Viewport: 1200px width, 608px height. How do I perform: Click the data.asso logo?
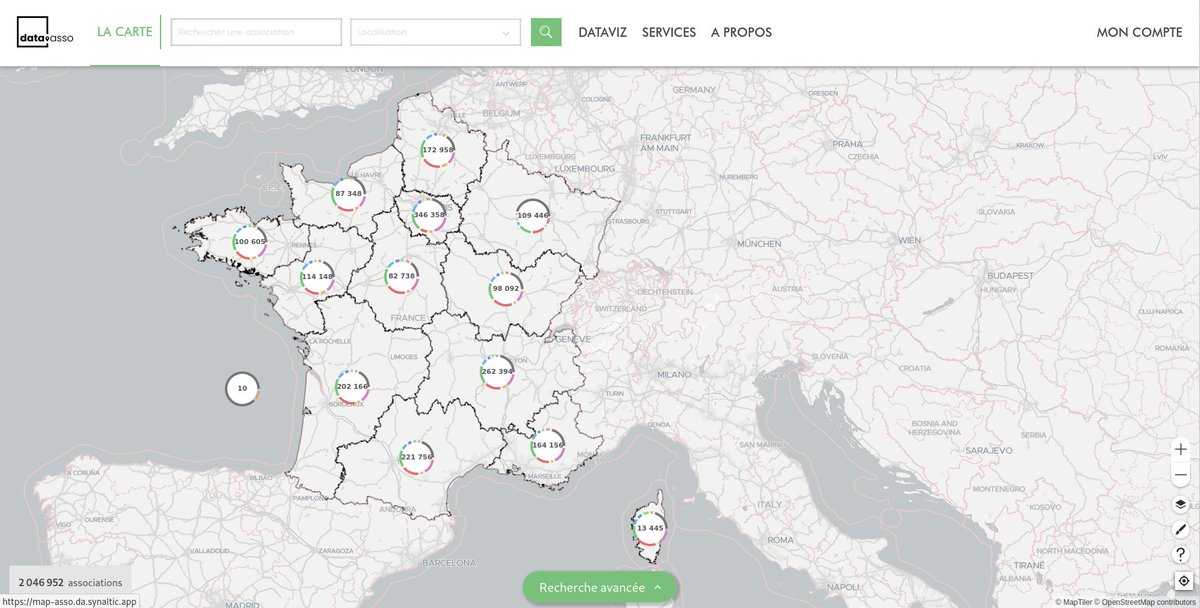[45, 32]
